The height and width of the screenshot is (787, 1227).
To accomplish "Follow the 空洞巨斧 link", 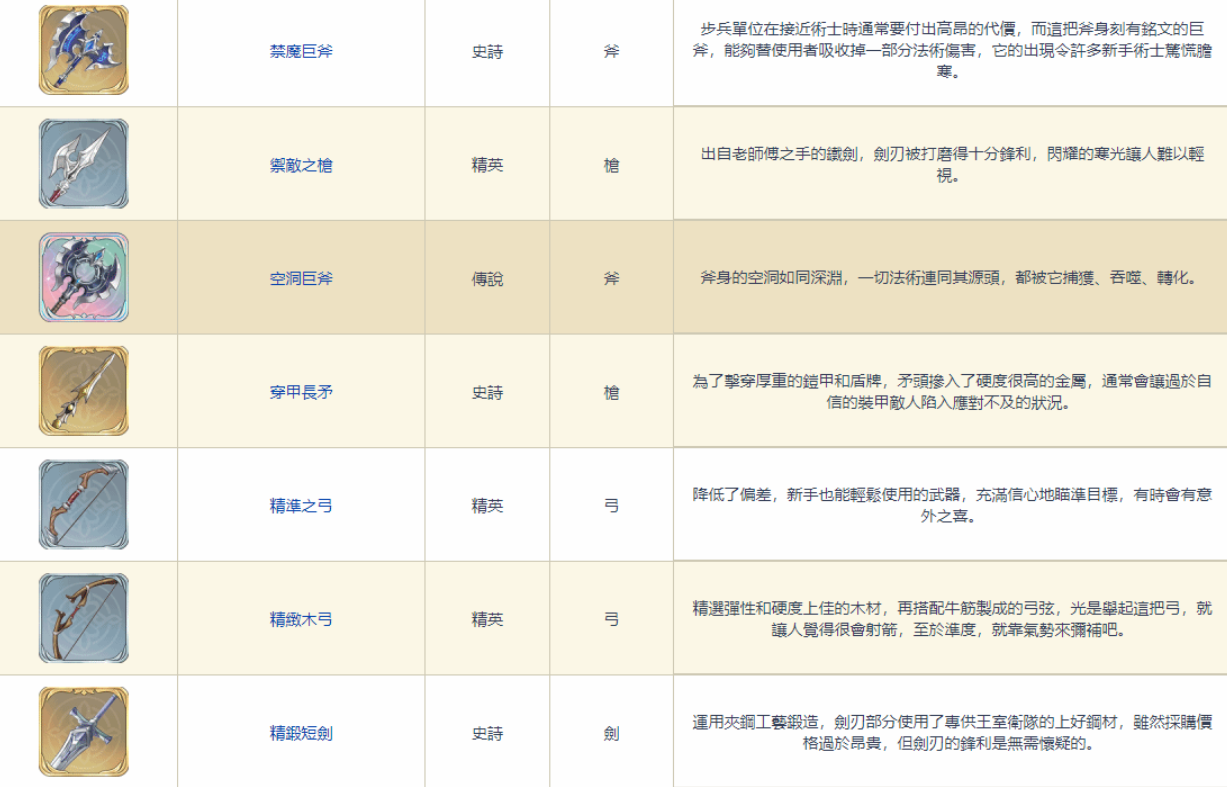I will coord(301,279).
